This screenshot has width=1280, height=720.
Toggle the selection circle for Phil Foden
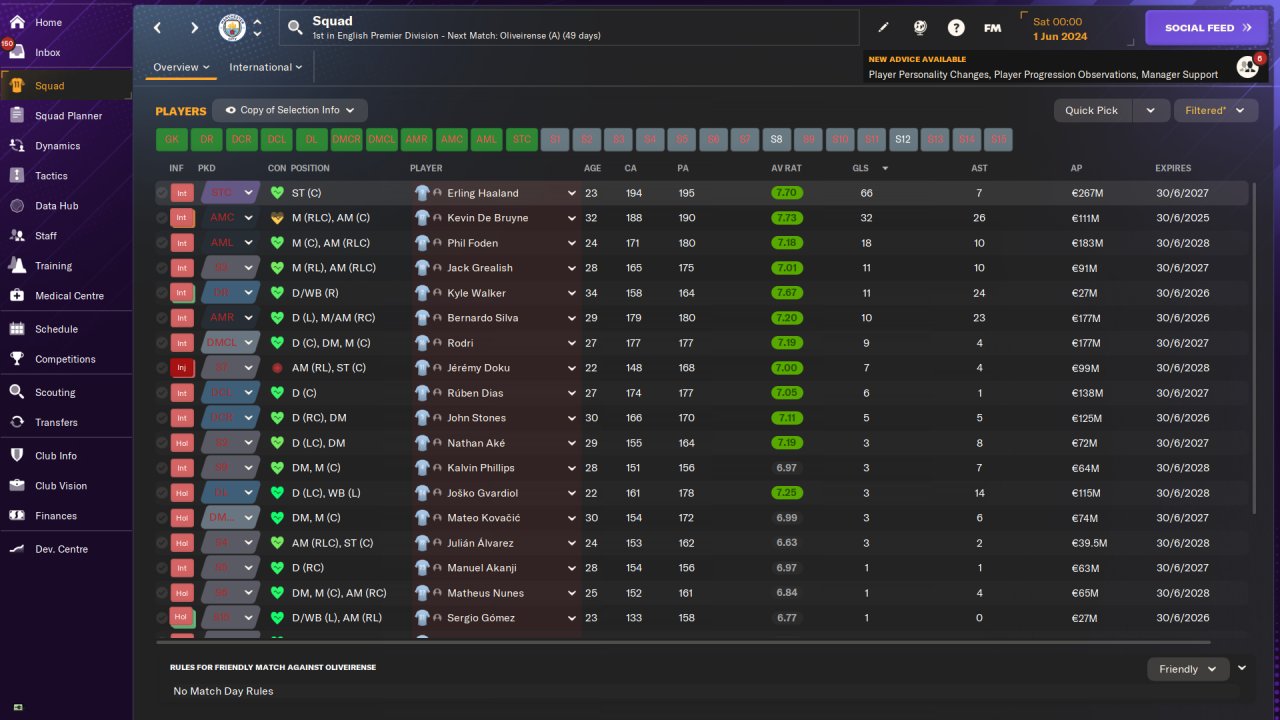click(162, 243)
